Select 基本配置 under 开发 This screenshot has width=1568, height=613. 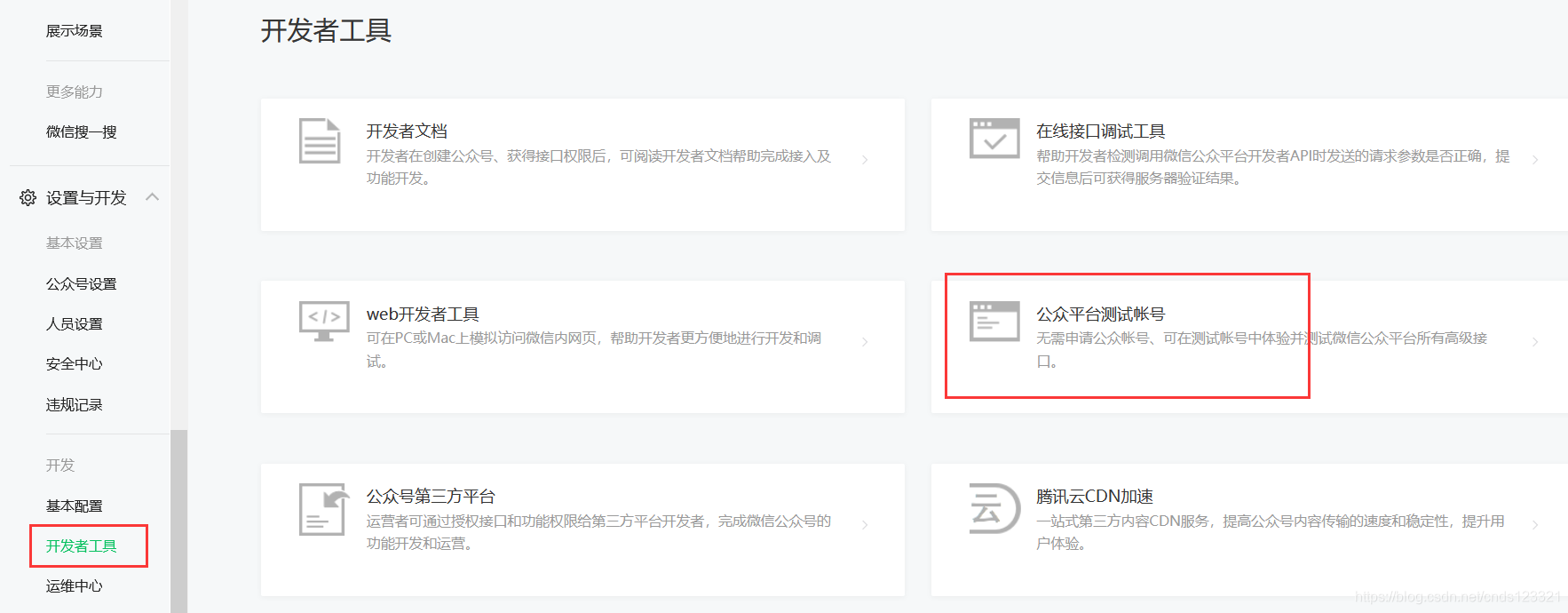click(x=75, y=506)
